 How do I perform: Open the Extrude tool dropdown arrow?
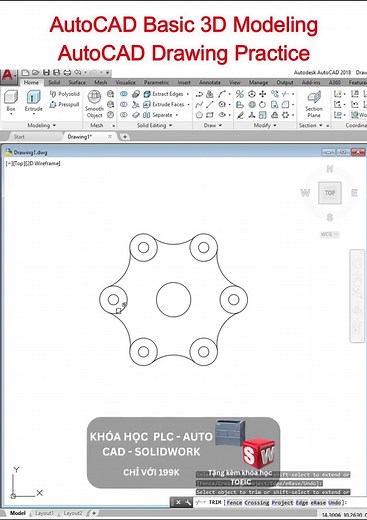[x=33, y=114]
